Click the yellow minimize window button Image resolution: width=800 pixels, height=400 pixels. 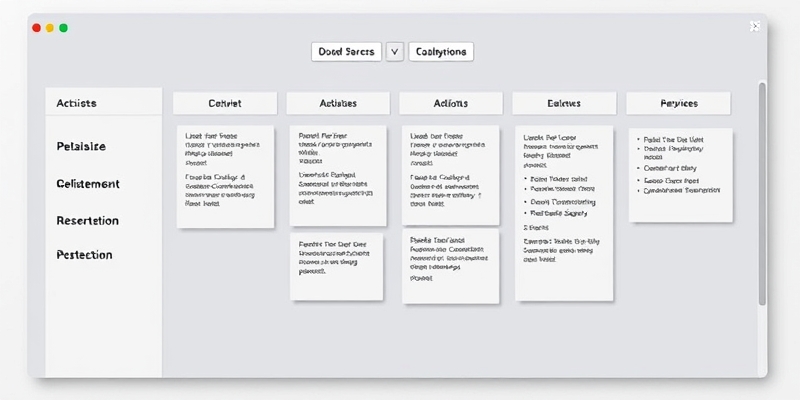pos(50,28)
